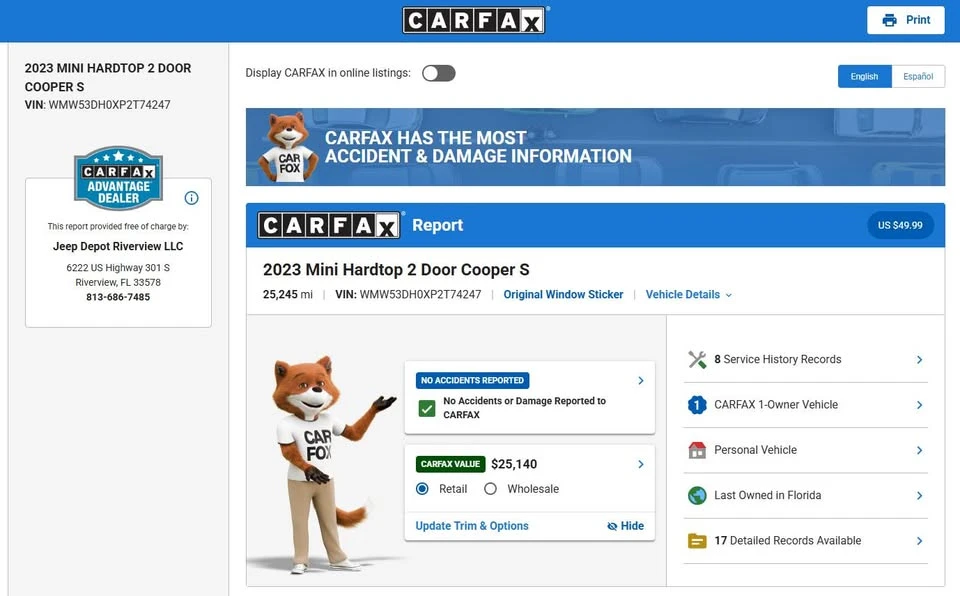This screenshot has width=960, height=596.
Task: Click the CARFAX 1-Owner Vehicle text
Action: click(x=776, y=405)
